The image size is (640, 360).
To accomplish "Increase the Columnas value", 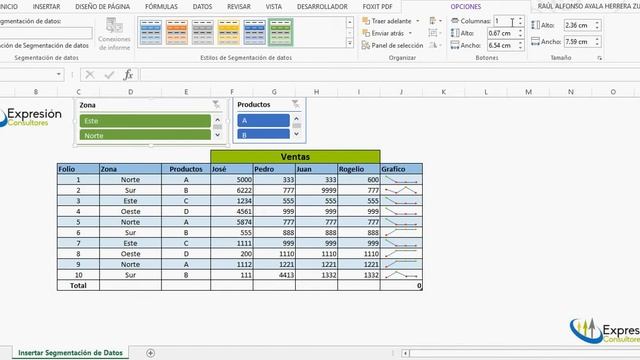I will click(520, 18).
